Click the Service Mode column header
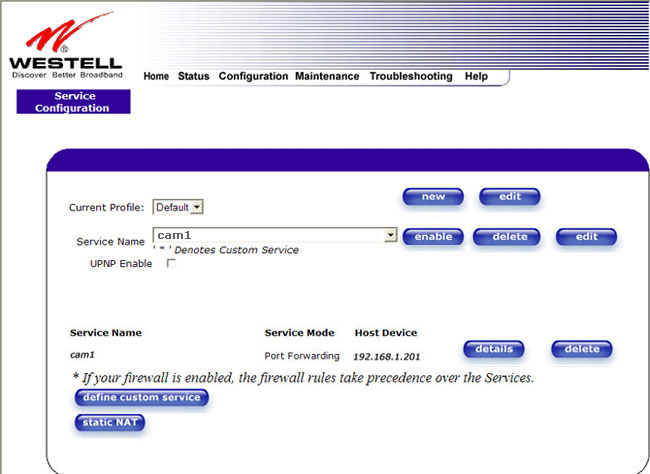The image size is (650, 474). click(x=299, y=333)
